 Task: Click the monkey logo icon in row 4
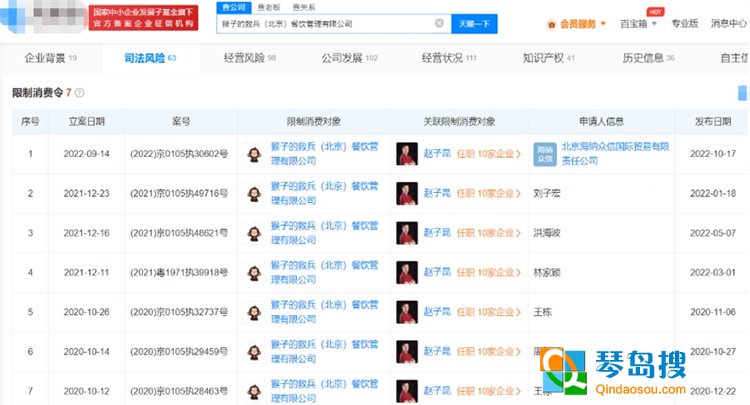pos(254,273)
